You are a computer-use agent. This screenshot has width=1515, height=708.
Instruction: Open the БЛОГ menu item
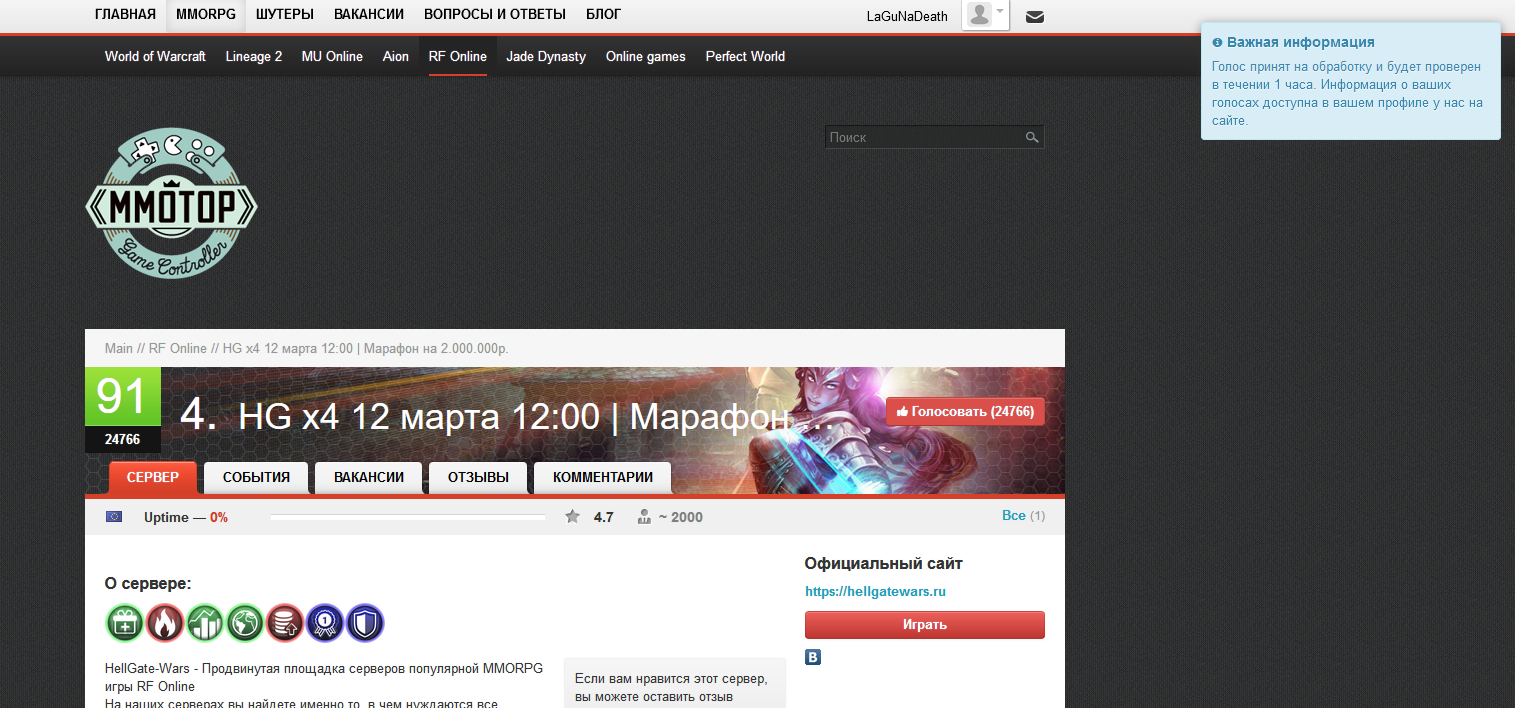click(x=603, y=14)
